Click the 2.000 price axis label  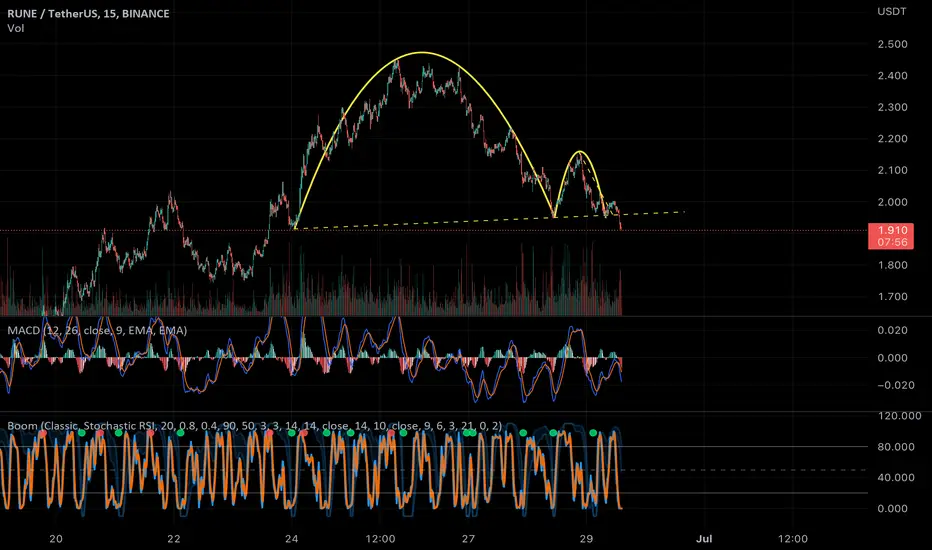[892, 202]
